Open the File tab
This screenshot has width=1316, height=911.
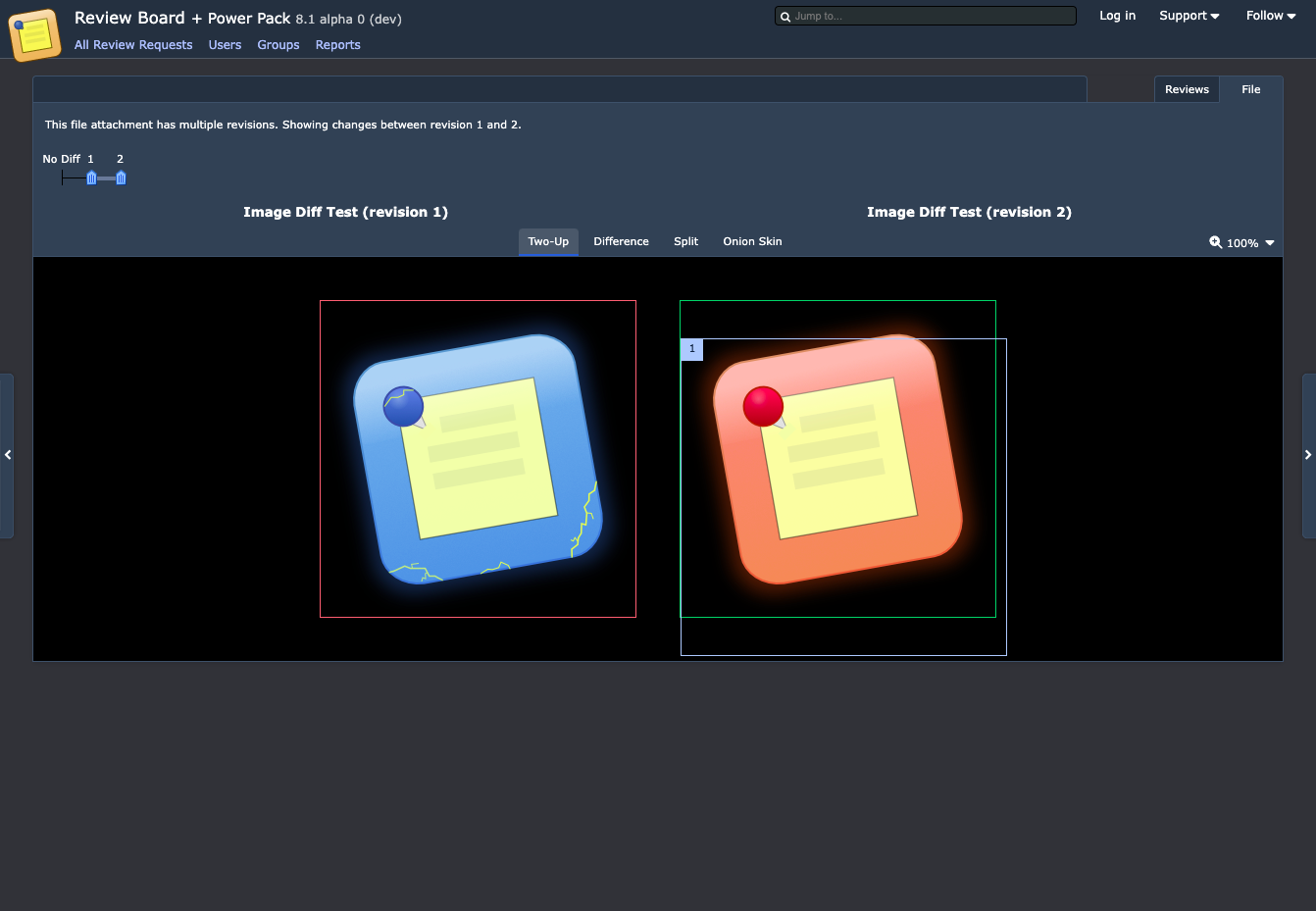tap(1251, 89)
